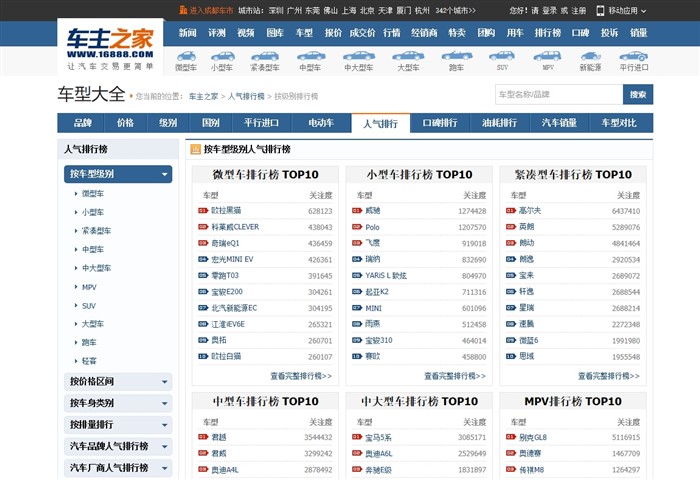Click 人气排行榜 breadcrumb link
700x480 pixels.
click(246, 96)
